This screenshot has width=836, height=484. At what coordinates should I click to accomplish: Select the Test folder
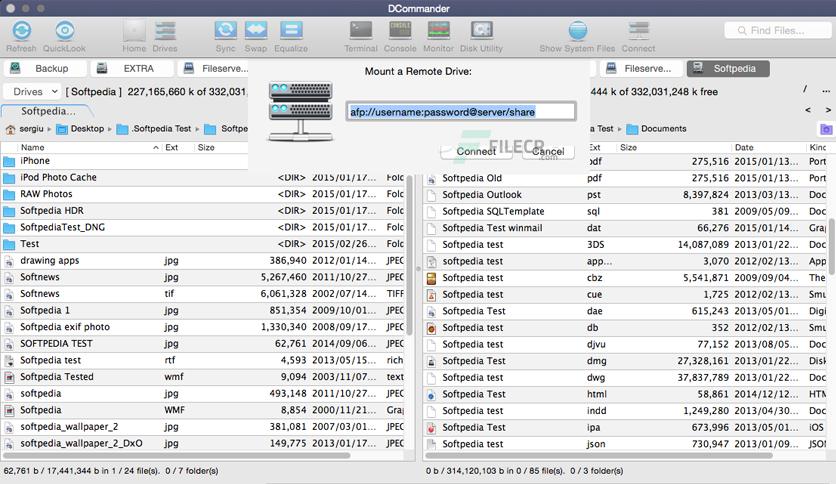203,244
